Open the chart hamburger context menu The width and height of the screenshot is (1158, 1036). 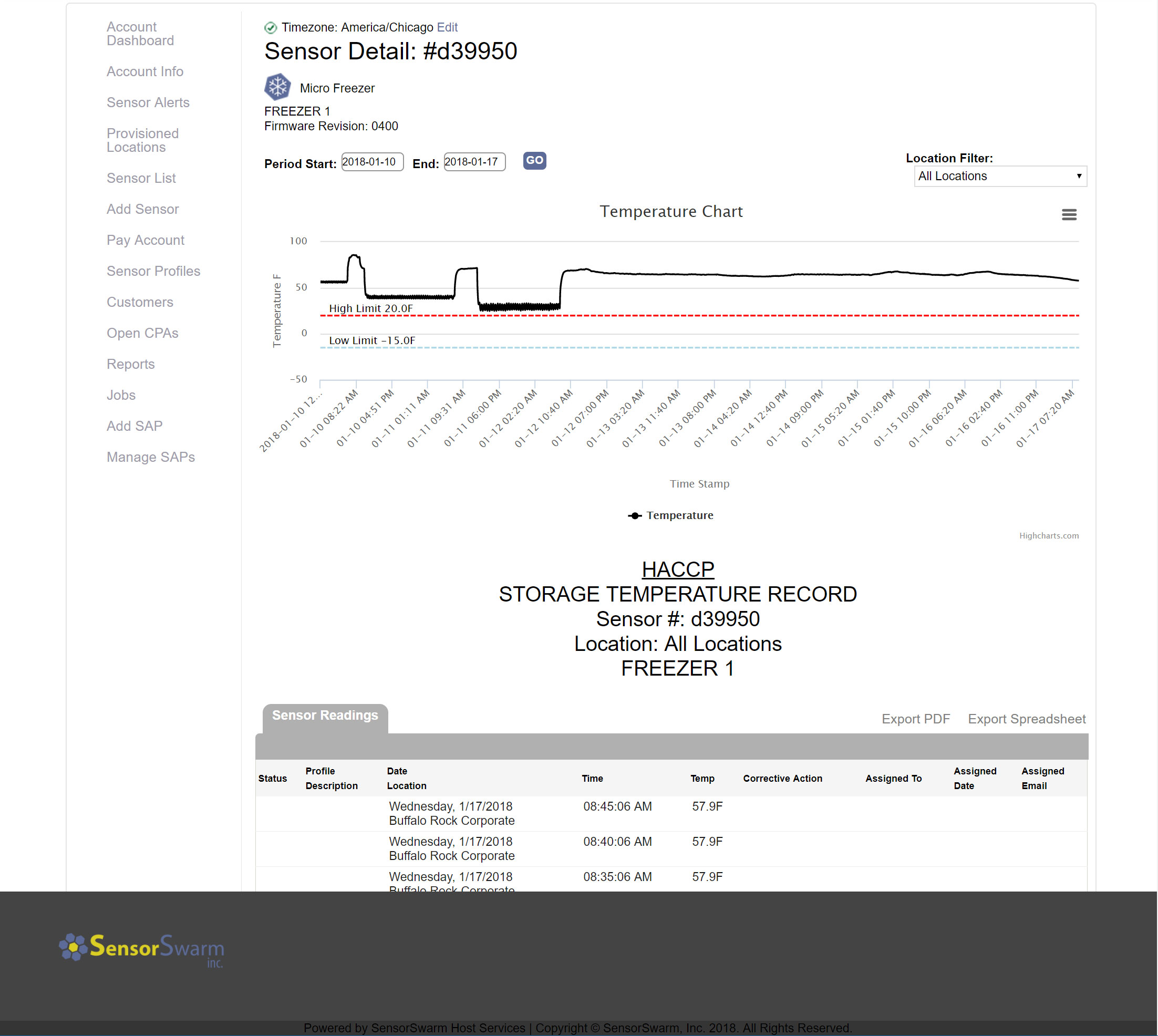click(x=1069, y=214)
